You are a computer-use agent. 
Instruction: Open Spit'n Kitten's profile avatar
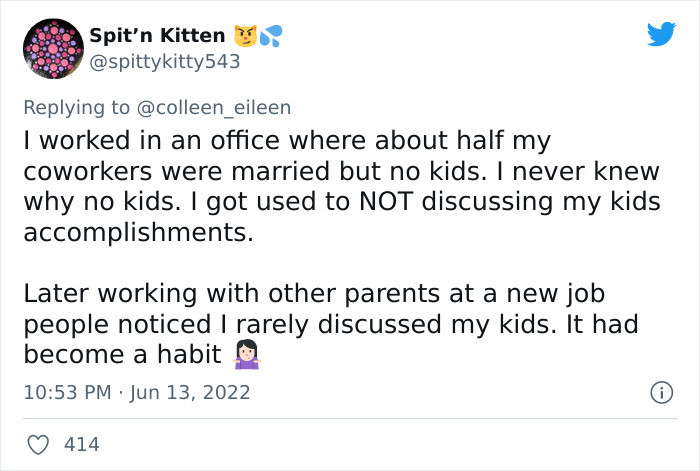pyautogui.click(x=53, y=50)
